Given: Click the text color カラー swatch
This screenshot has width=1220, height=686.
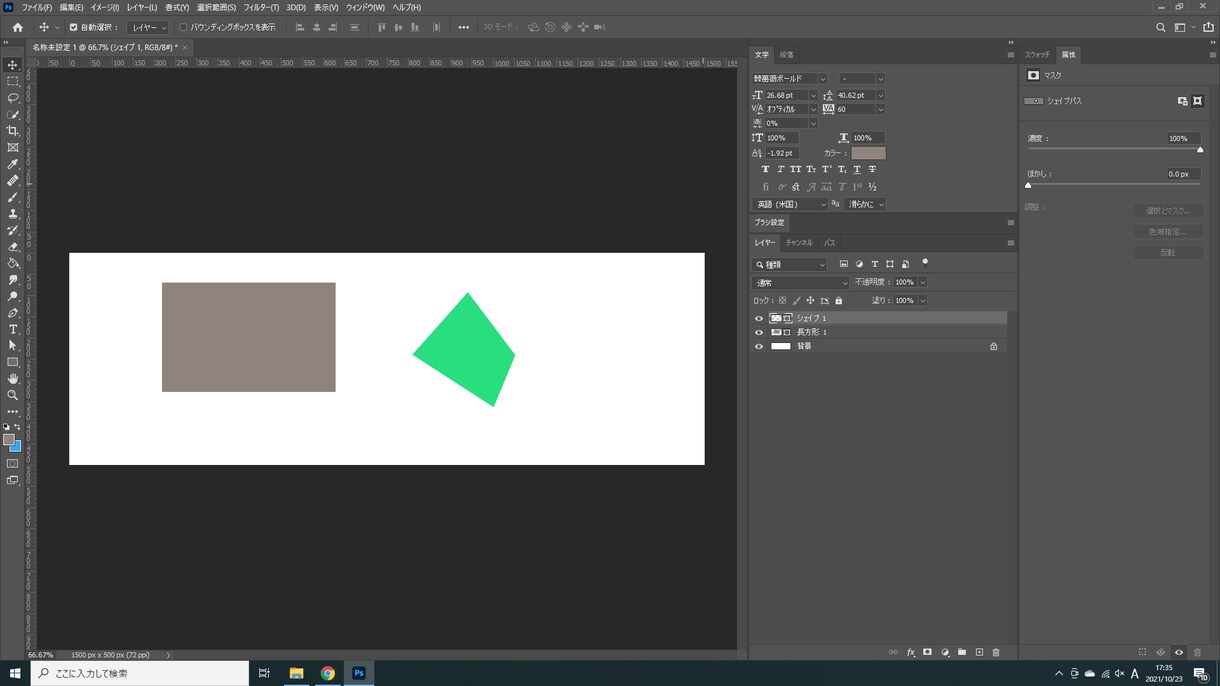Looking at the screenshot, I should [x=868, y=153].
